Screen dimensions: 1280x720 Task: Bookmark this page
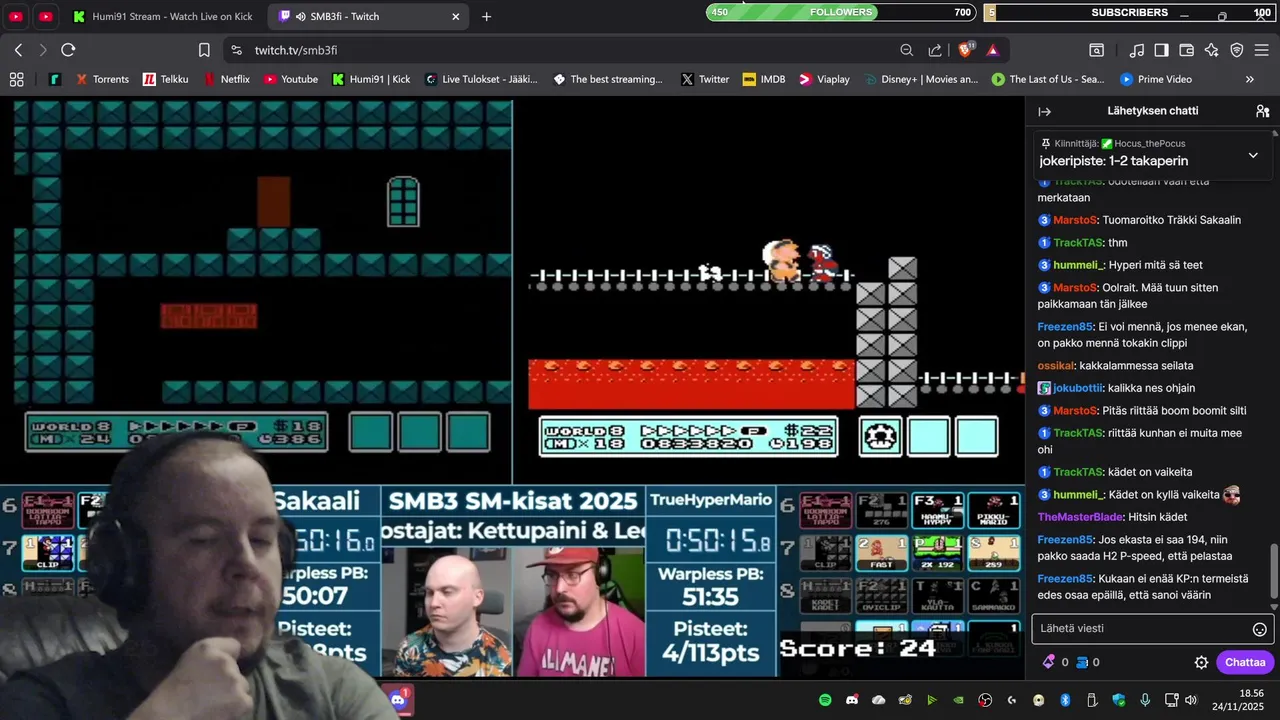204,50
